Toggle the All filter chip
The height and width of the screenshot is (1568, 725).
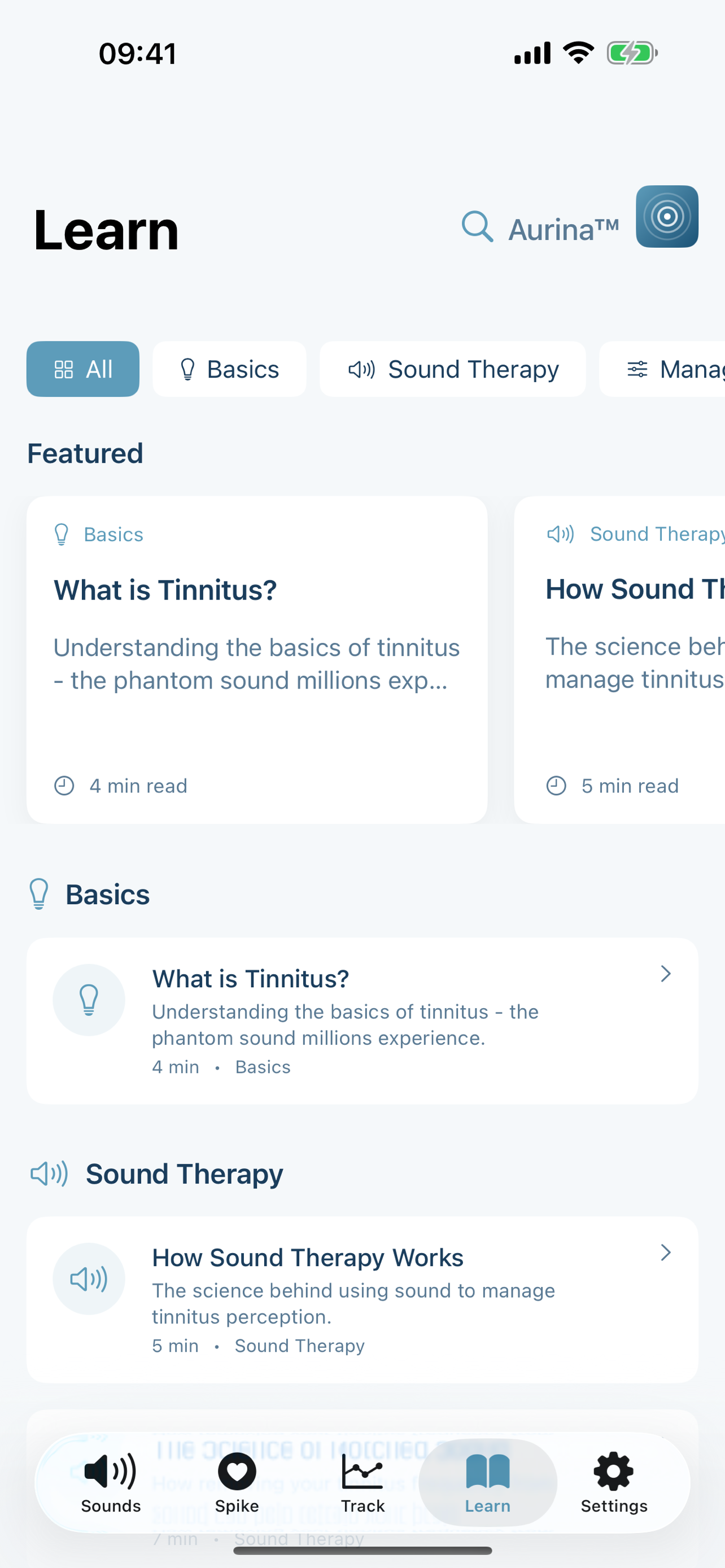[x=83, y=369]
